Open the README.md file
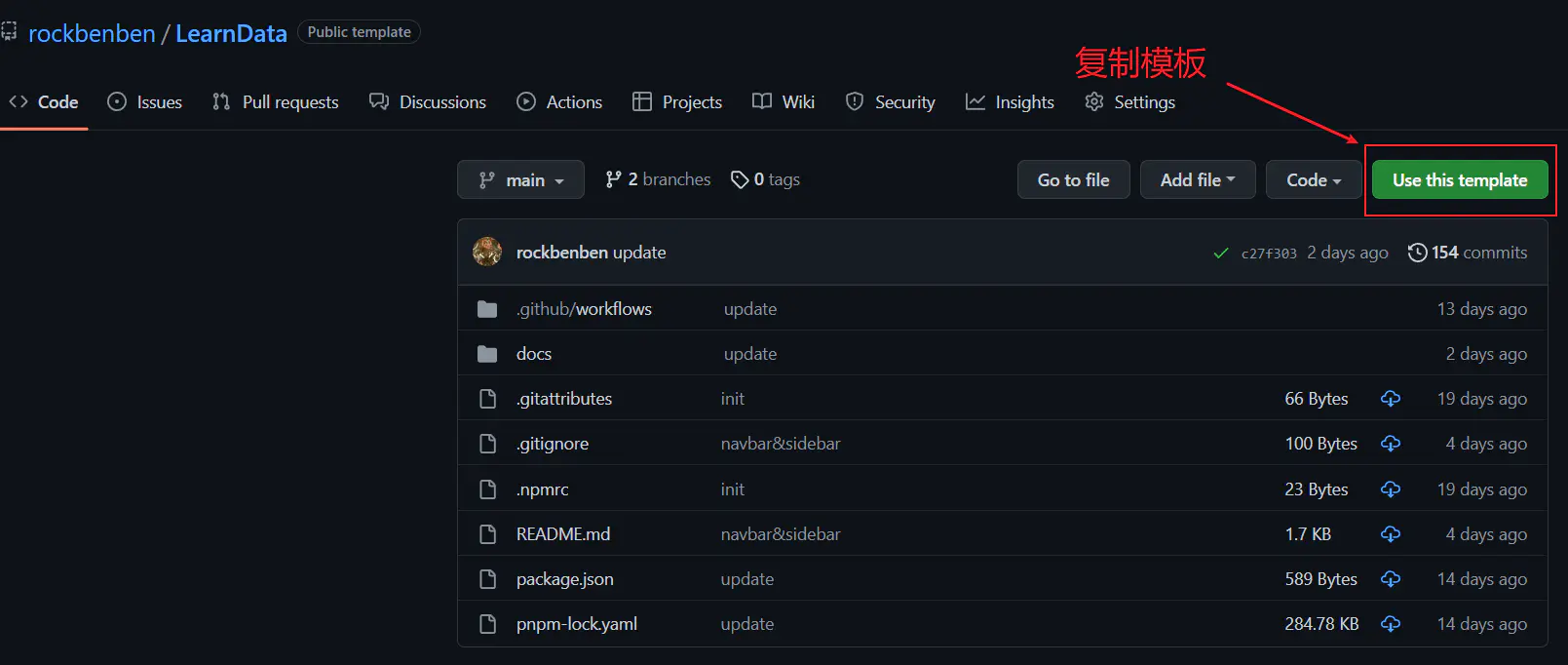Screen dimensions: 1568x665 click(x=563, y=534)
